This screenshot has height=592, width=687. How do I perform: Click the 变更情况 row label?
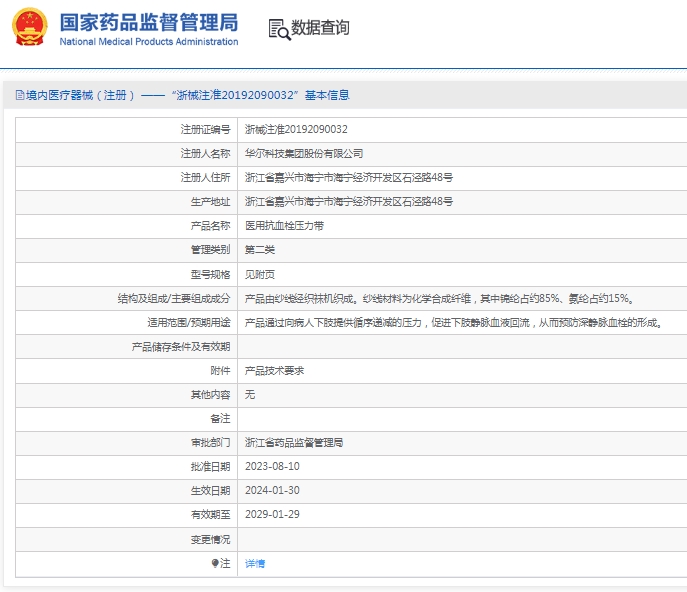tap(210, 539)
